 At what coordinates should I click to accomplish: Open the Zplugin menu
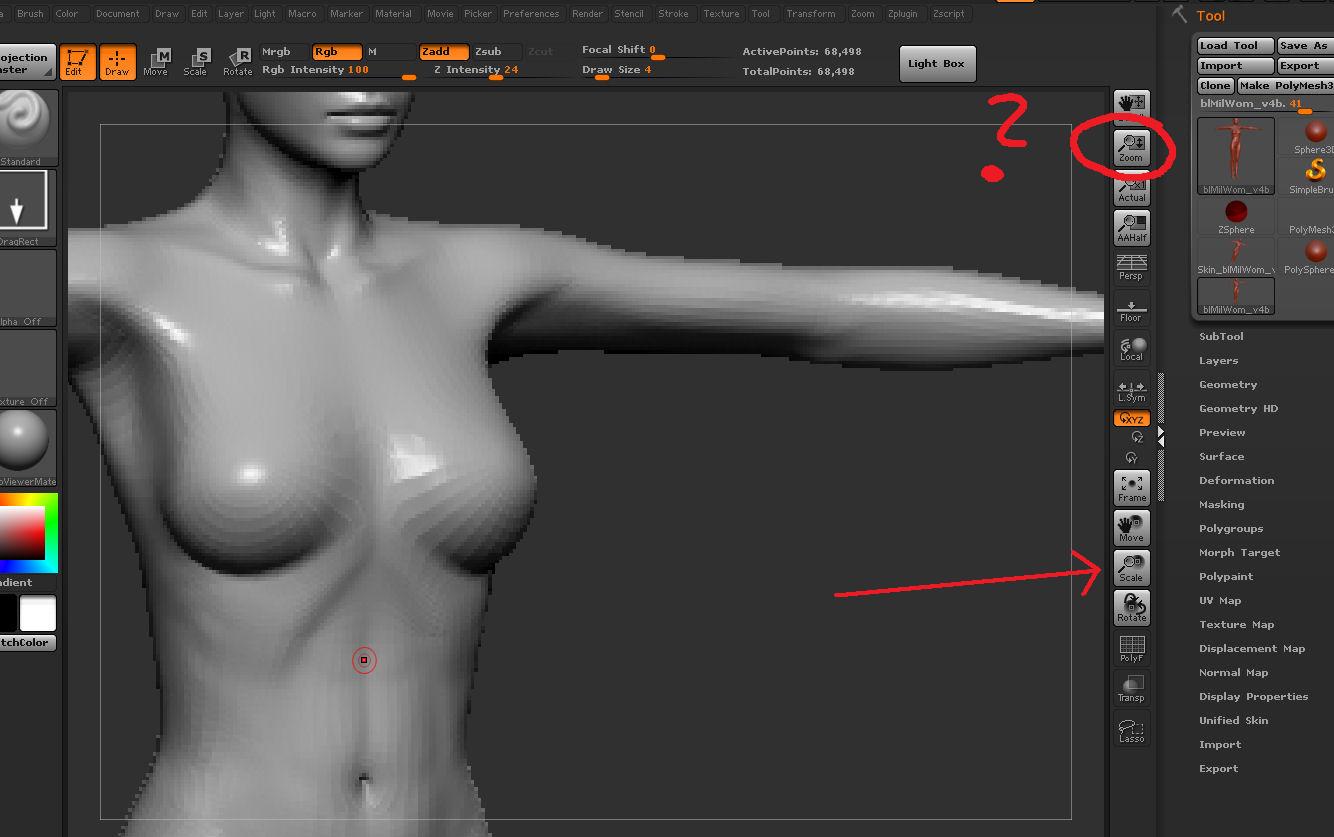coord(901,14)
